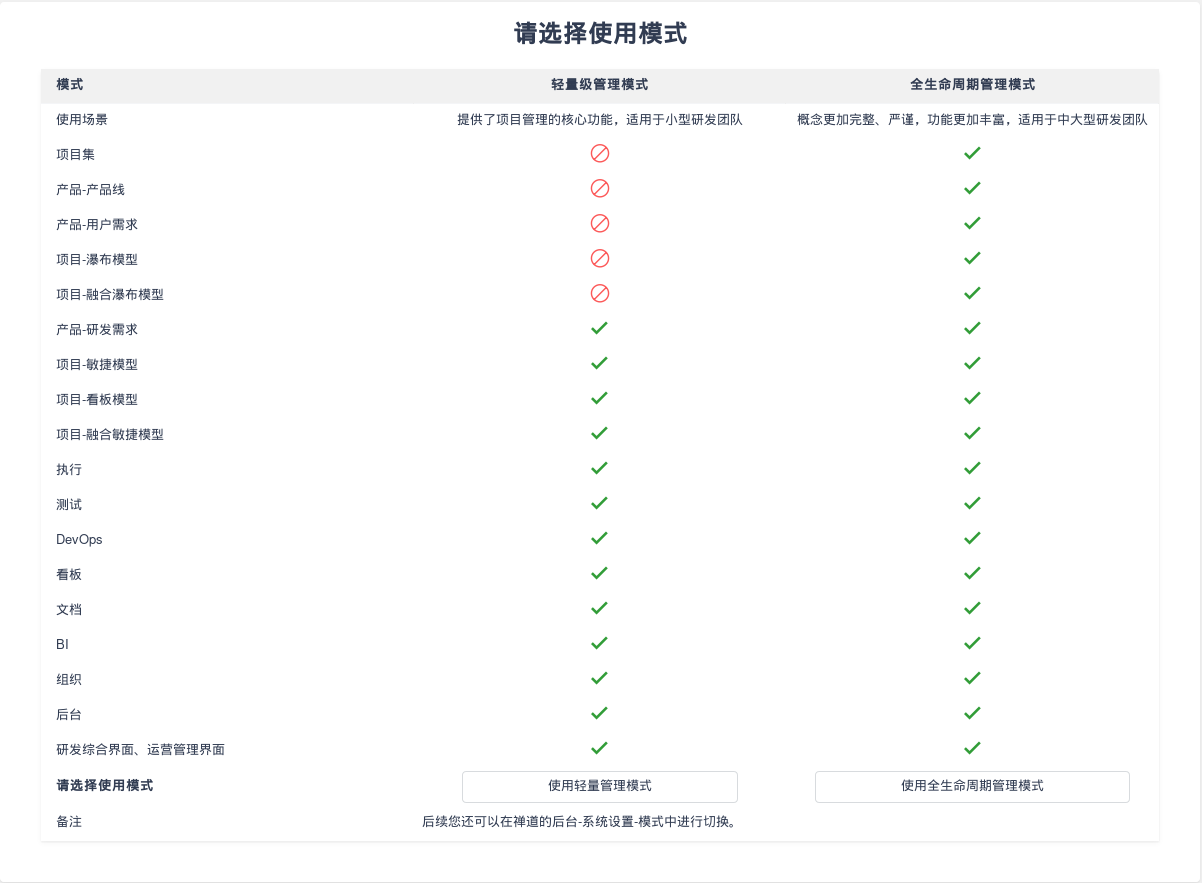Click lightweight-mode checkmark in 看板 row
The image size is (1202, 883).
pyautogui.click(x=600, y=573)
